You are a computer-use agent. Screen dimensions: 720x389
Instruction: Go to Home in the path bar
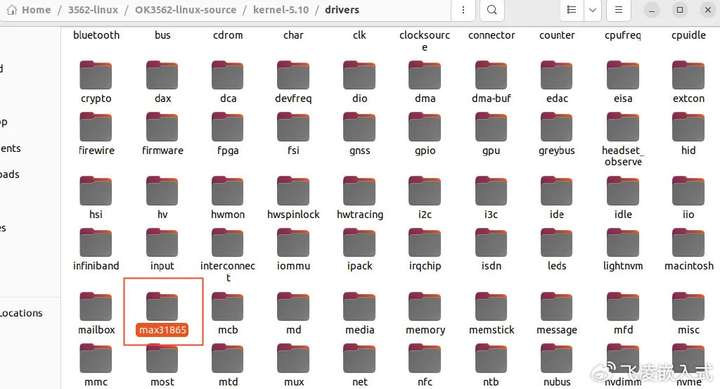click(29, 10)
